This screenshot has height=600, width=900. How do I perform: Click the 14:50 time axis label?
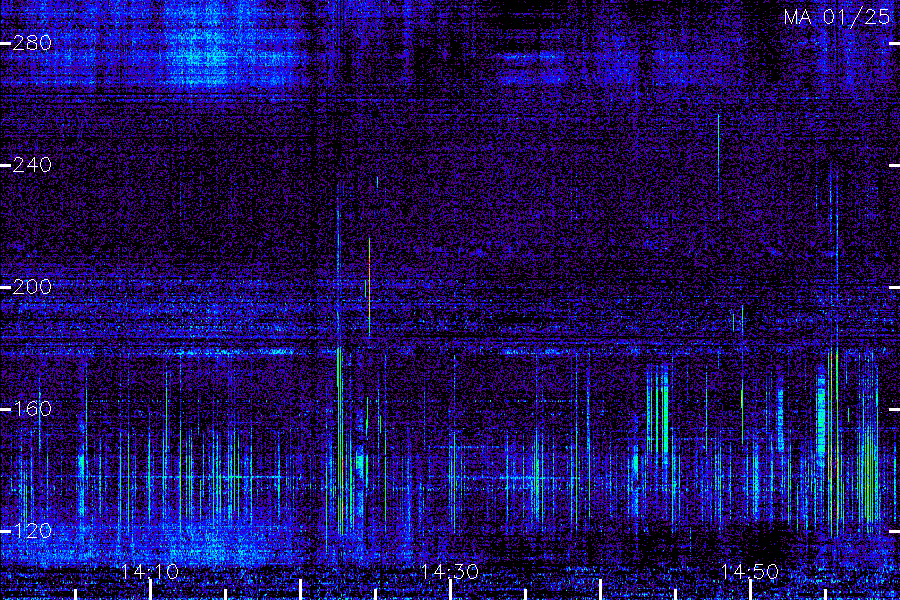coord(750,572)
